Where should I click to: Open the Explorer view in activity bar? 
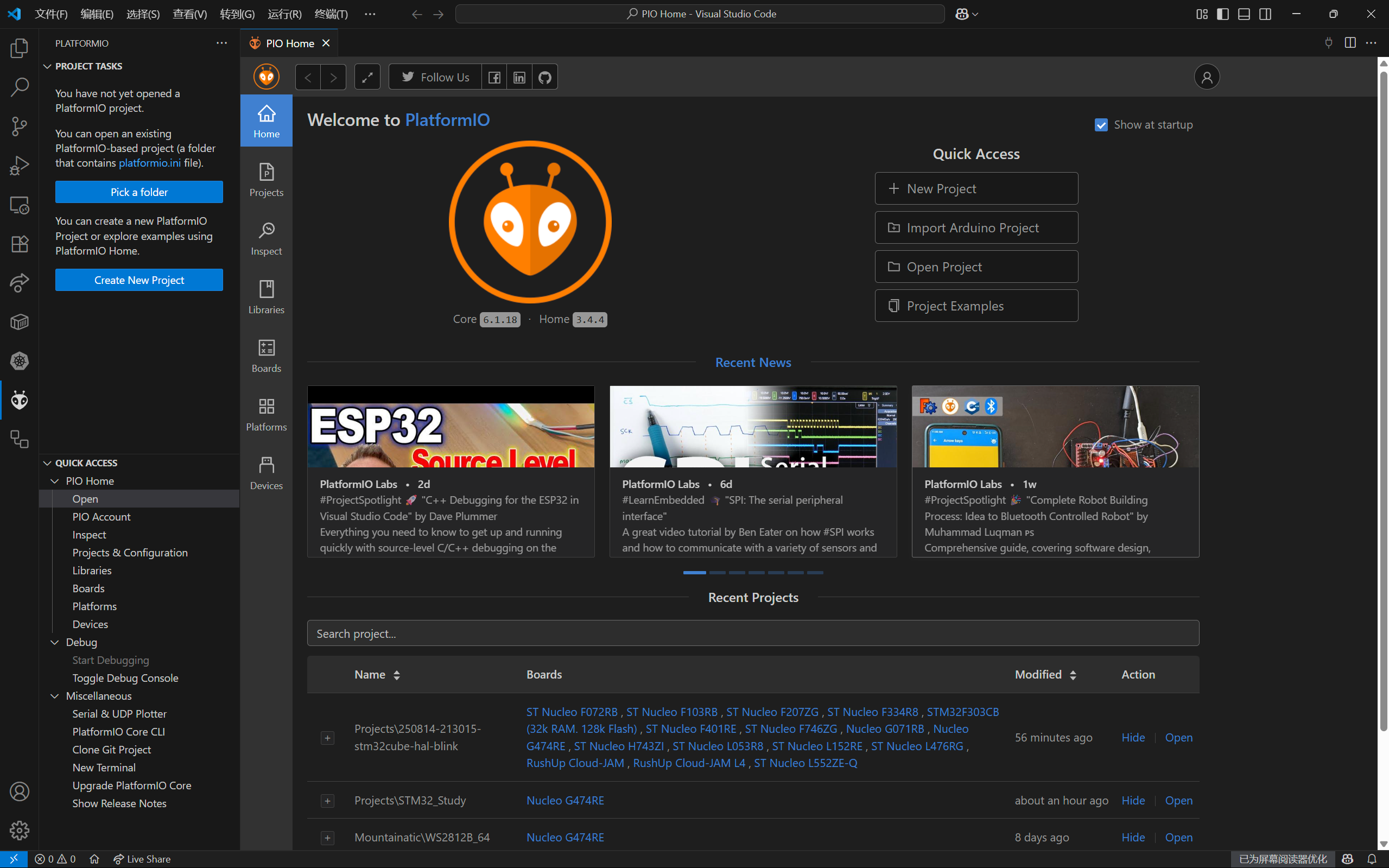pyautogui.click(x=20, y=48)
